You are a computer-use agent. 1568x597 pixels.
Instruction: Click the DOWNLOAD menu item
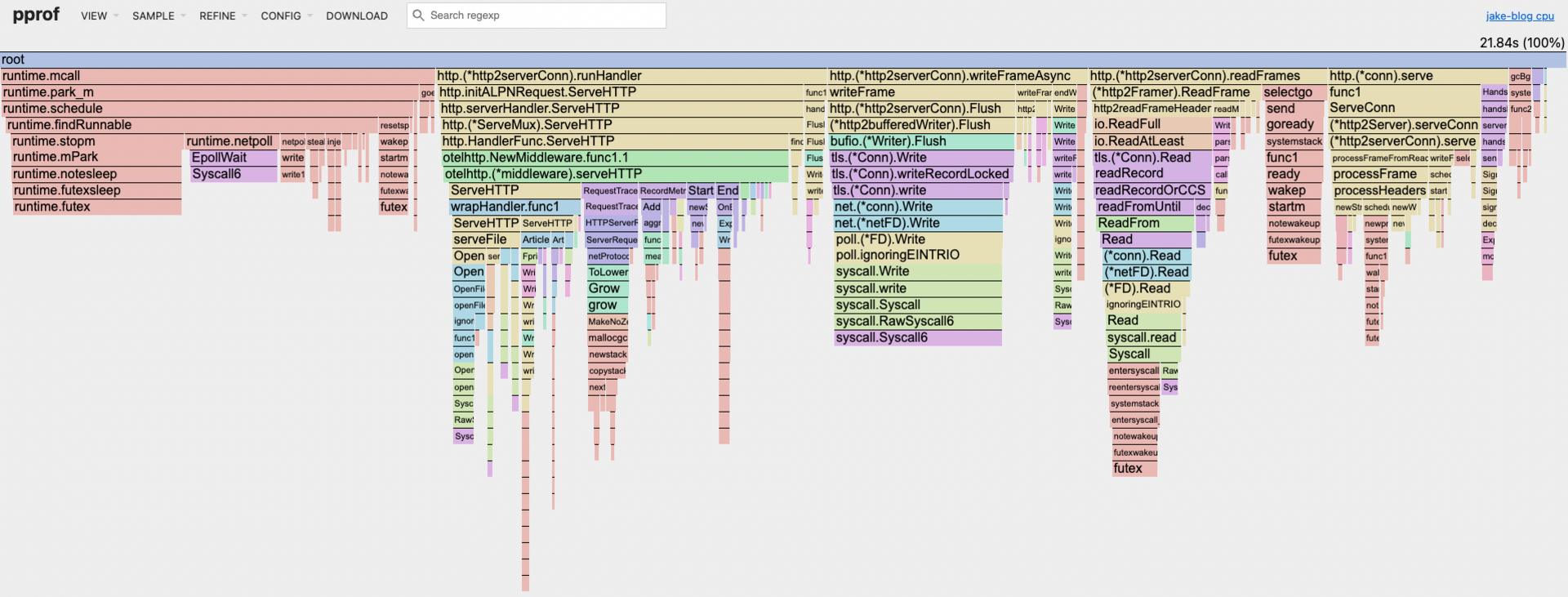(357, 16)
